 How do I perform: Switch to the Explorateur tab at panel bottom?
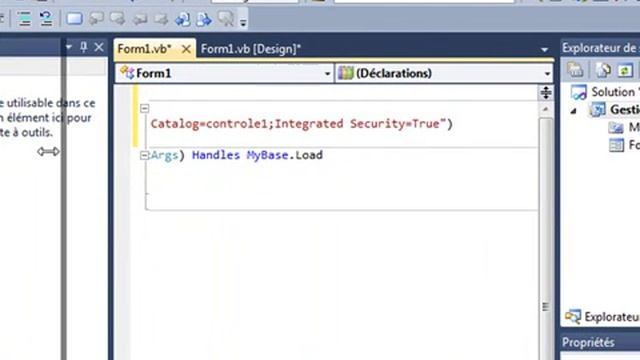coord(602,317)
